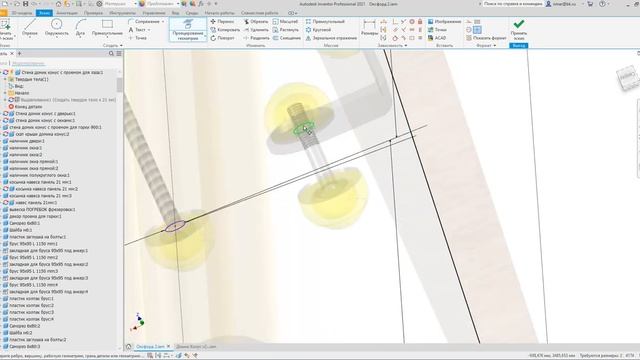
Task: Click Принять эскиз (Finish Sketch) green check
Action: coord(519,29)
